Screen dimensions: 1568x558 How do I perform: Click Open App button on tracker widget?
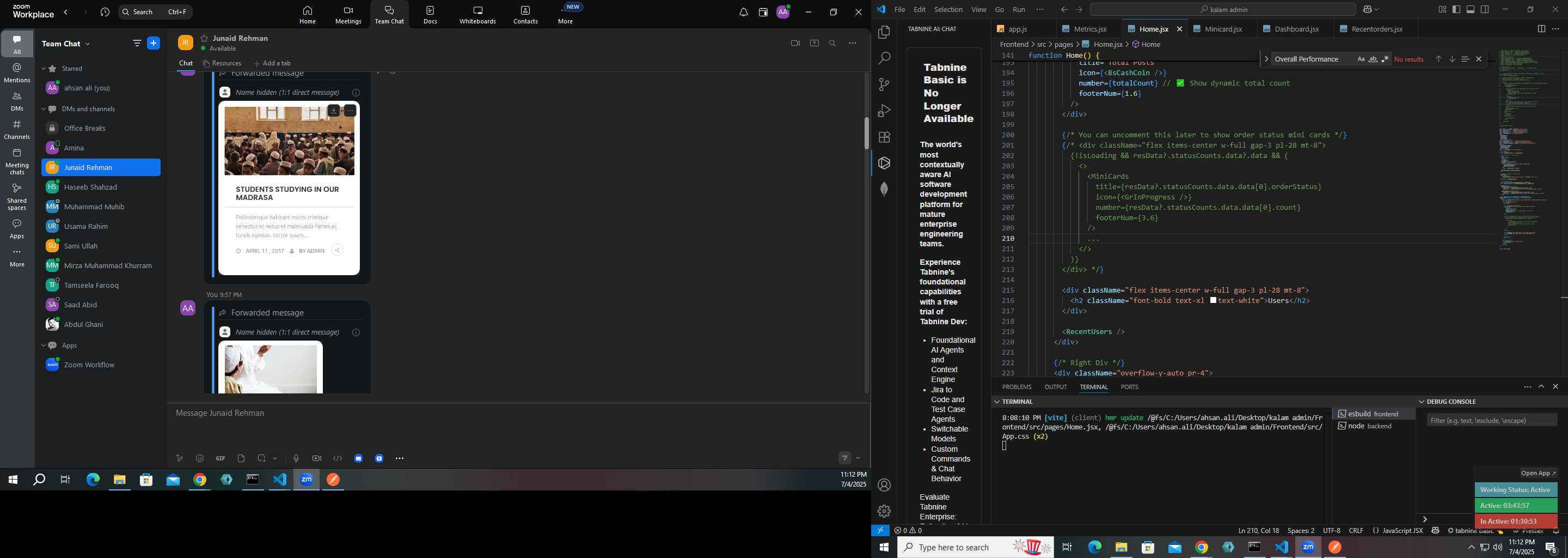pyautogui.click(x=1538, y=474)
